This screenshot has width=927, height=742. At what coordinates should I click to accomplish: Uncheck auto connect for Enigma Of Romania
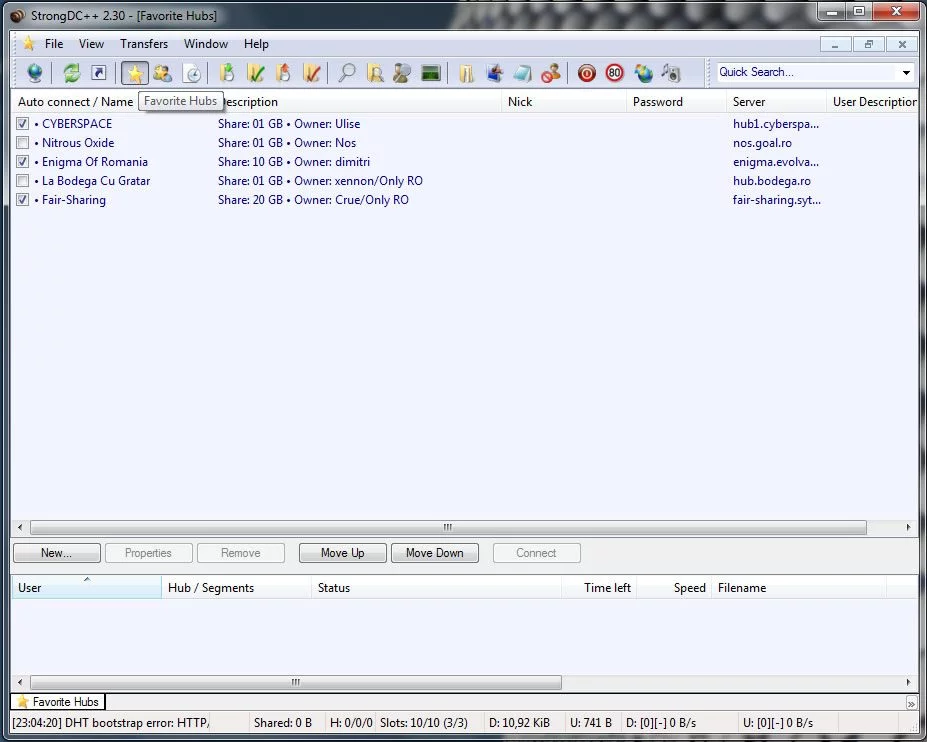pyautogui.click(x=22, y=161)
